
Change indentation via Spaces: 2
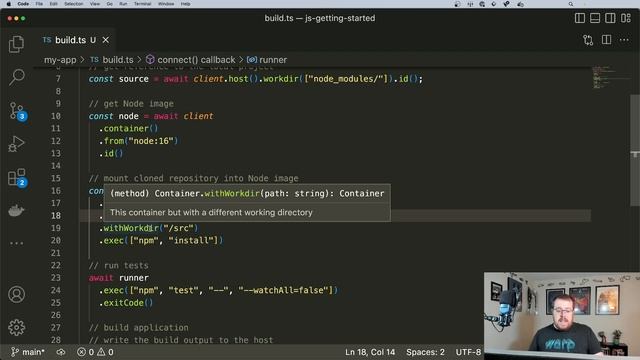point(425,352)
